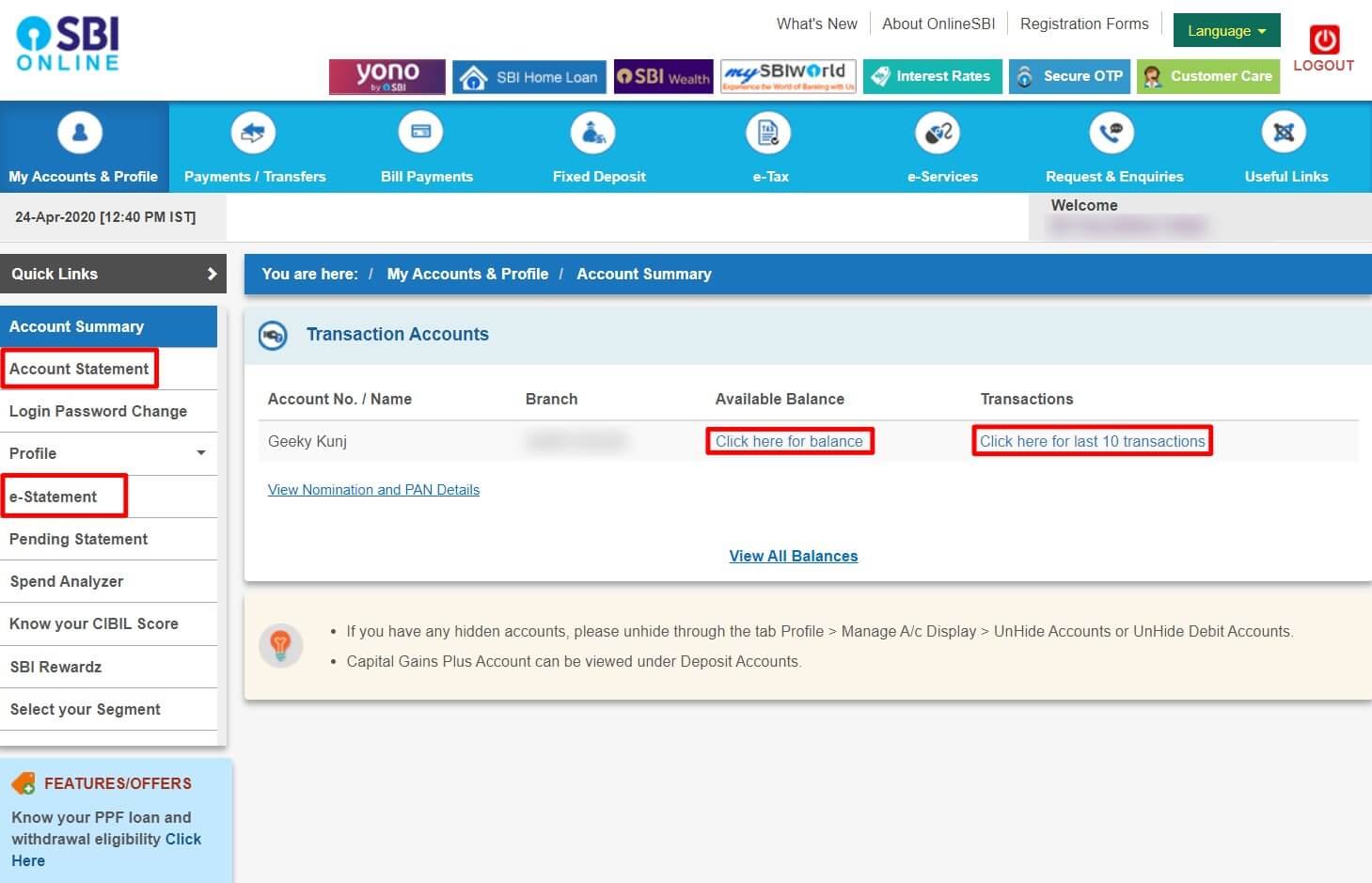Select Select your Segment in sidebar
1372x883 pixels.
click(108, 709)
